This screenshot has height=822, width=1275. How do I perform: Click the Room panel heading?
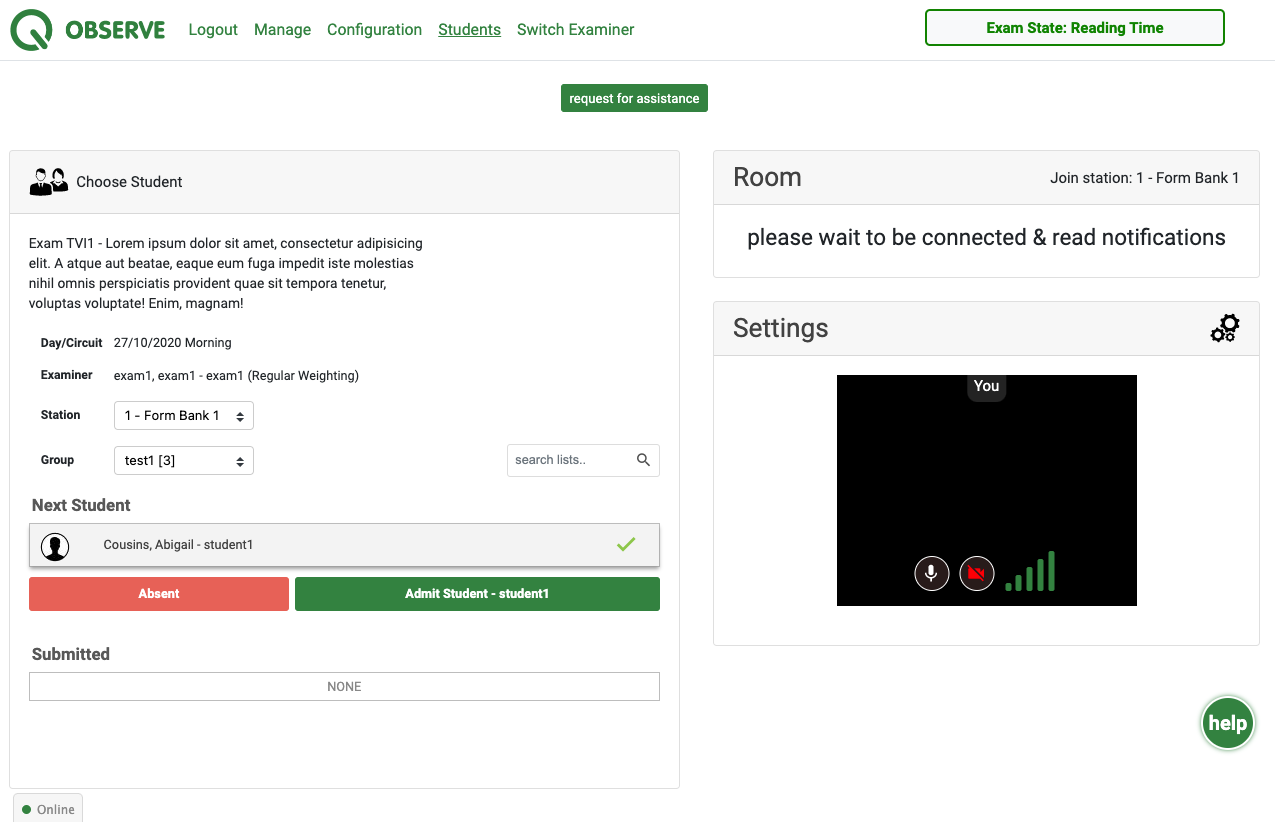pos(767,177)
